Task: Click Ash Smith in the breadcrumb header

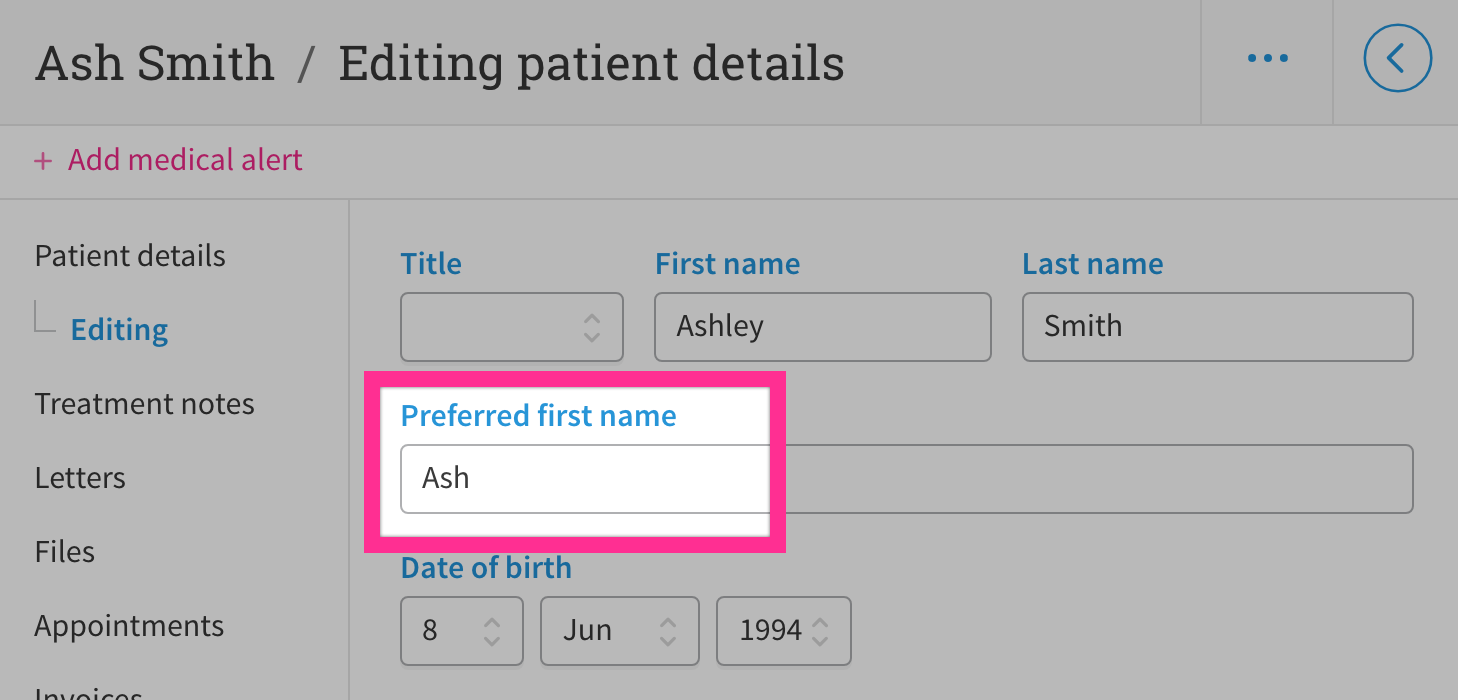Action: tap(154, 62)
